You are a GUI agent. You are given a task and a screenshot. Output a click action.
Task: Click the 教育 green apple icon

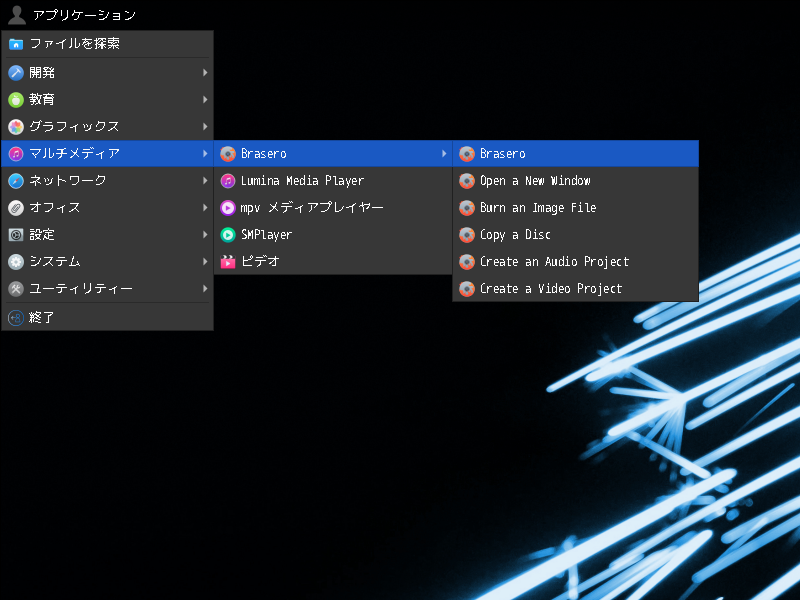point(16,99)
